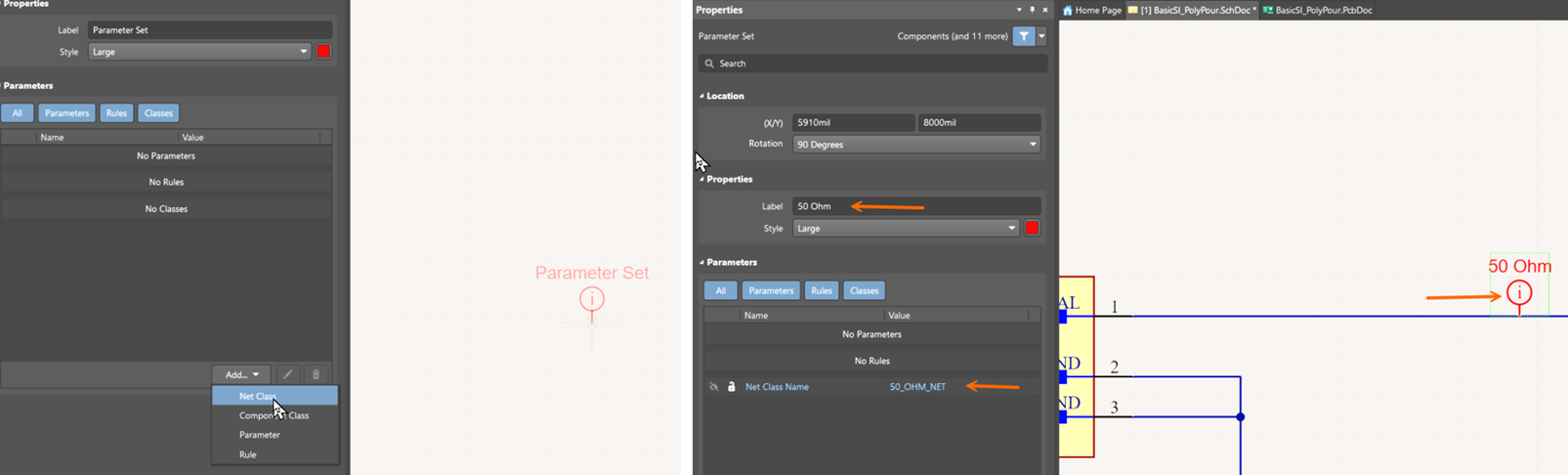Click the Value column header in right panel
The width and height of the screenshot is (1568, 475).
pyautogui.click(x=899, y=316)
